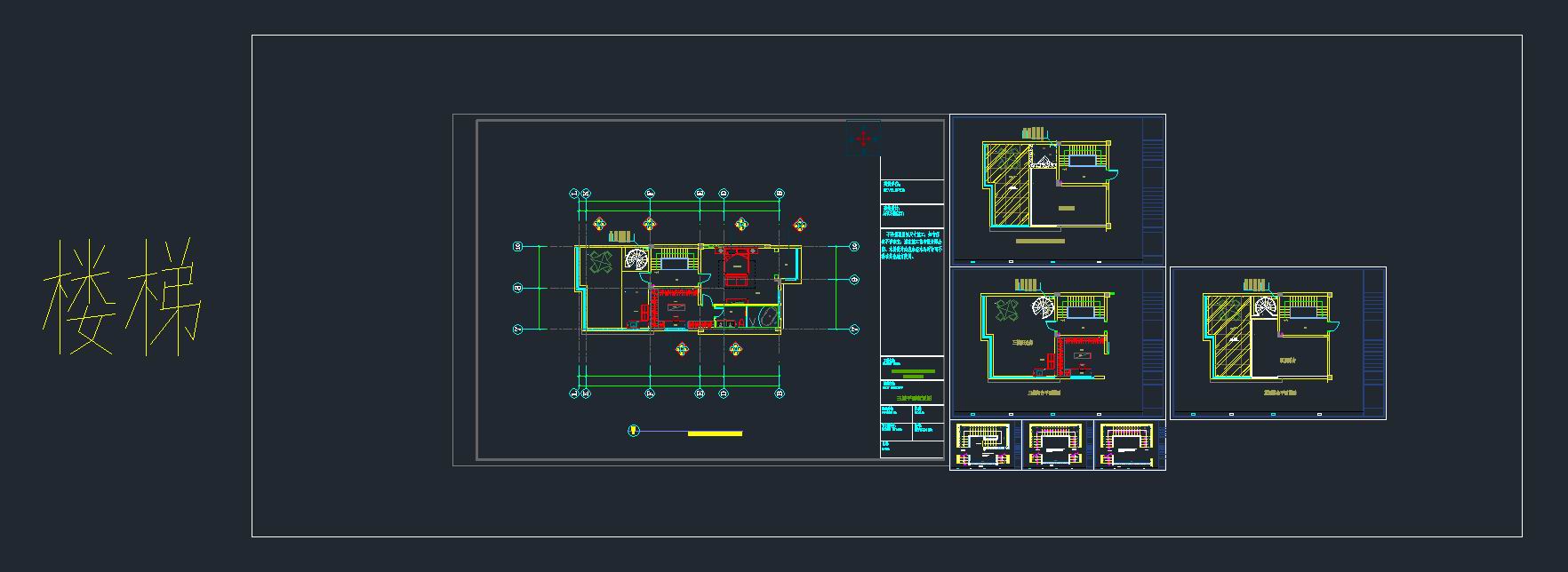This screenshot has width=1568, height=572.
Task: Click the yellow caption bar in the top-right sheet
Action: [x=1039, y=241]
